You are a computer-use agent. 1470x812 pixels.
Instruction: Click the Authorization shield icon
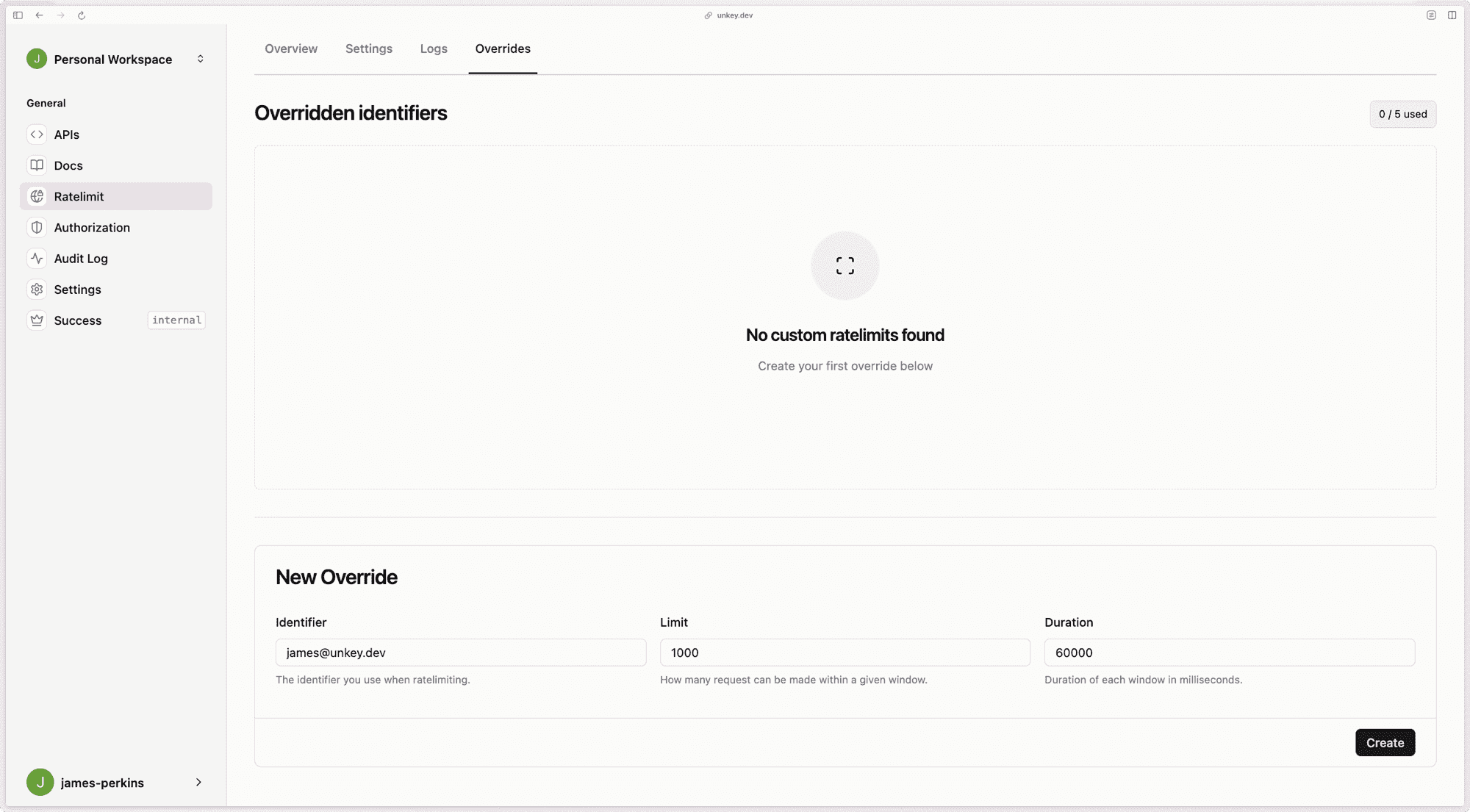pyautogui.click(x=36, y=228)
